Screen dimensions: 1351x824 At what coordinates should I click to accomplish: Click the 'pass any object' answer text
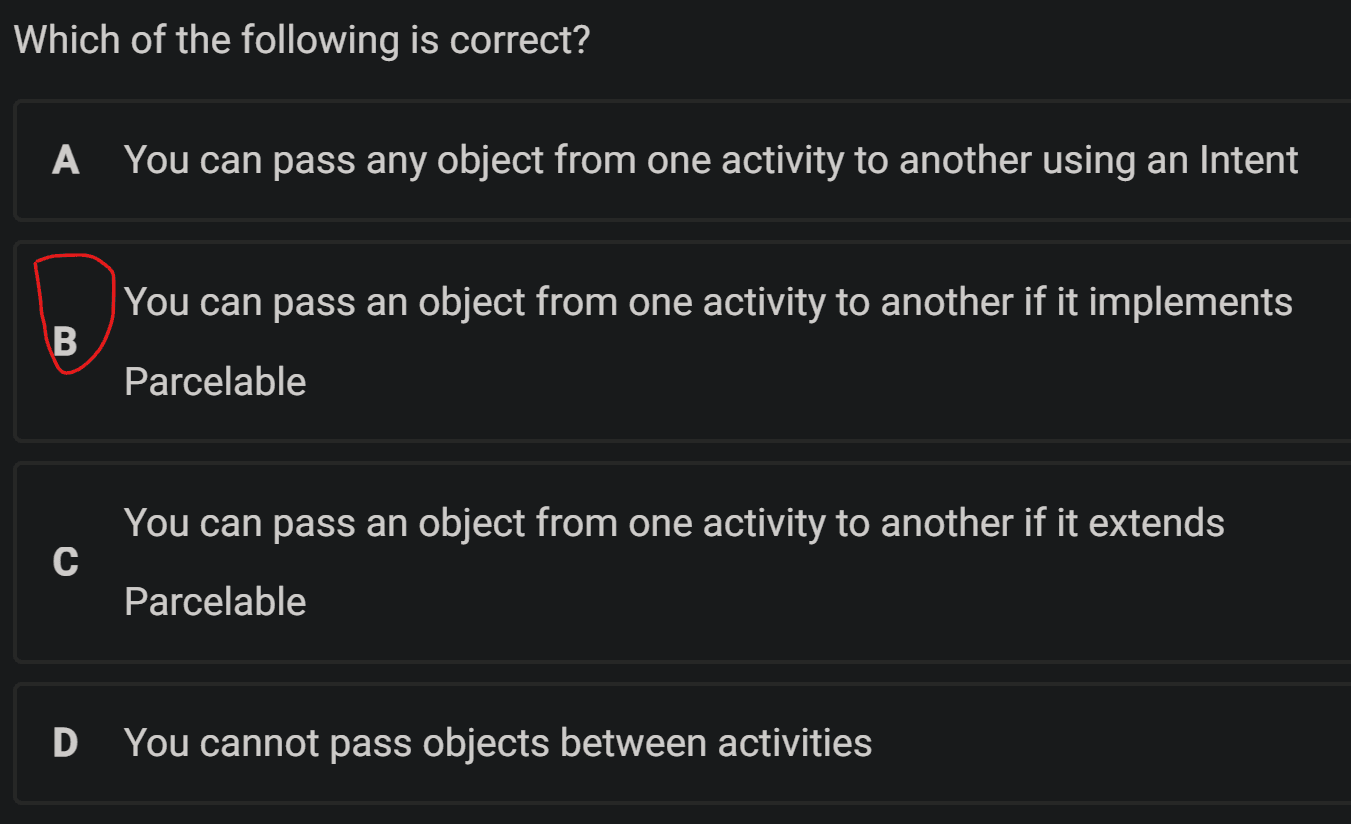coord(711,160)
